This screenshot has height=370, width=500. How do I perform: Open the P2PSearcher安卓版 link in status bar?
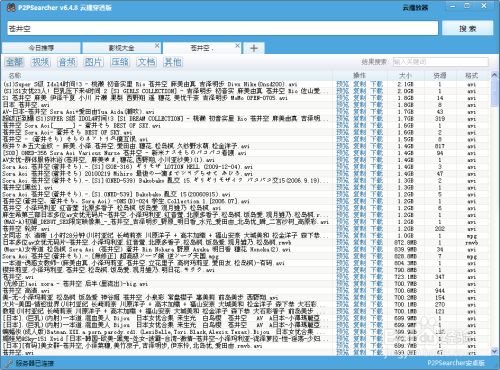coord(456,363)
